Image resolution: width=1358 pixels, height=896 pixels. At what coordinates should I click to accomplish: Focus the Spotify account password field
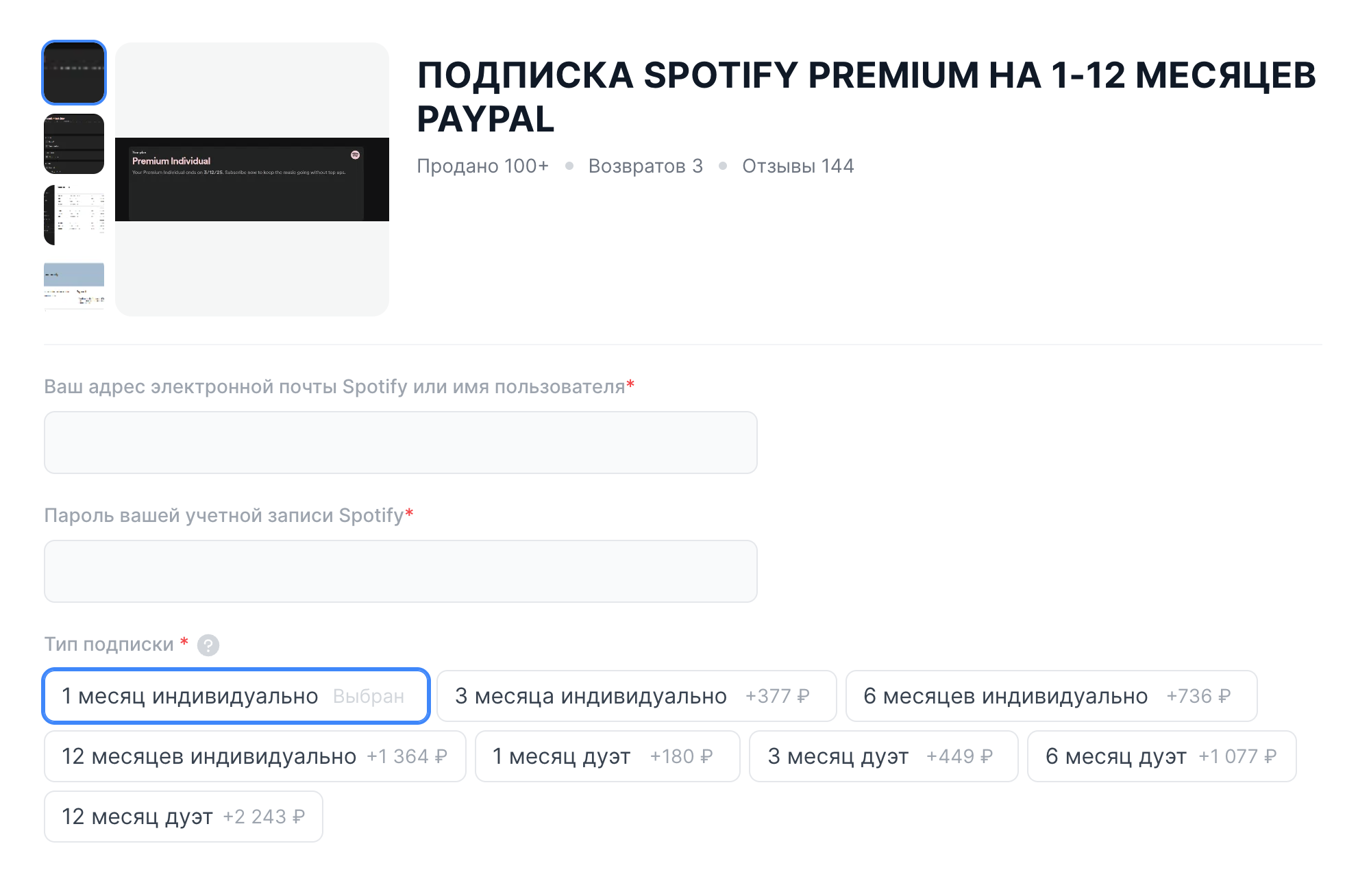pyautogui.click(x=400, y=571)
